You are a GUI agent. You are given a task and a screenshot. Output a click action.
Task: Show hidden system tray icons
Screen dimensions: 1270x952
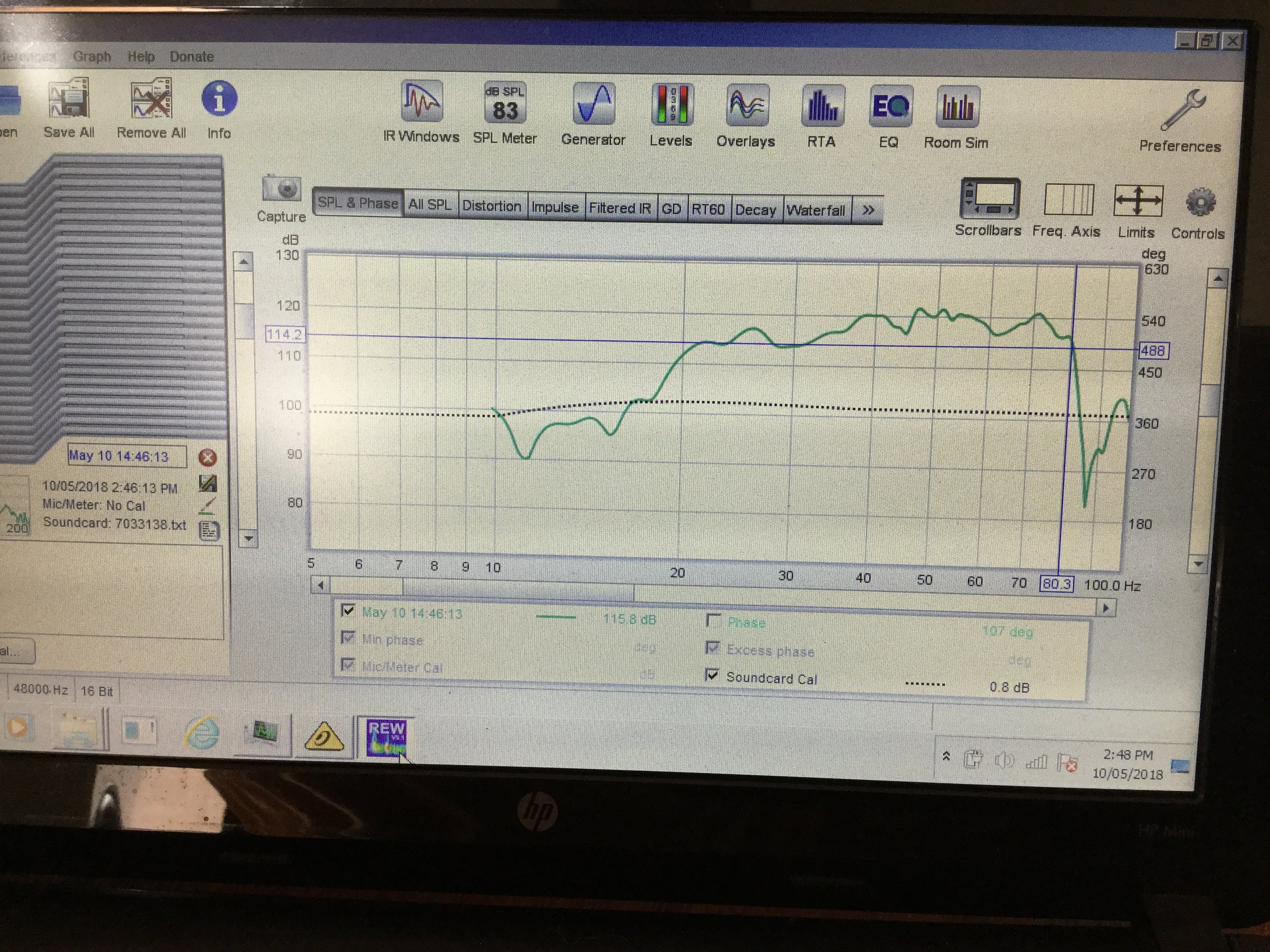tap(946, 757)
